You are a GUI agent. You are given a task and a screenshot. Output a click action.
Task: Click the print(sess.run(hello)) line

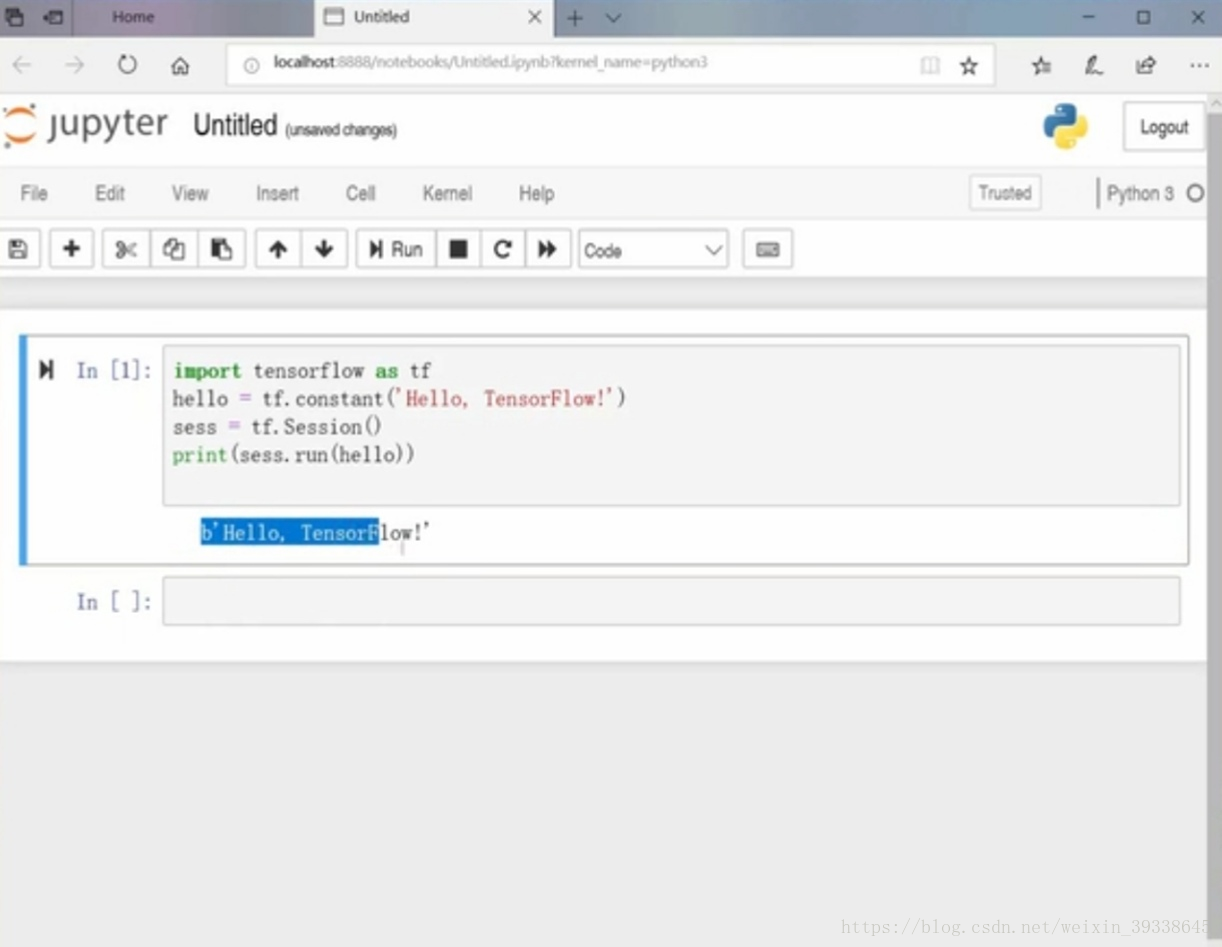coord(293,455)
